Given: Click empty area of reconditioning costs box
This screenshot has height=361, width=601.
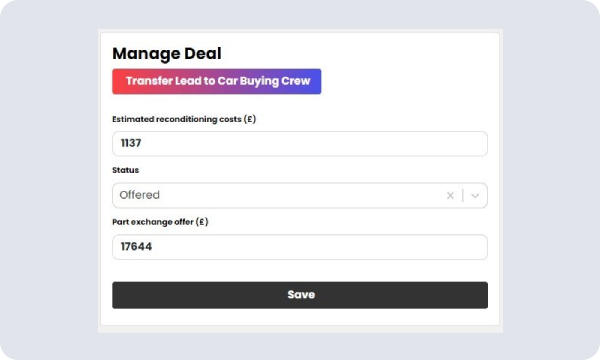Looking at the screenshot, I should (x=314, y=144).
